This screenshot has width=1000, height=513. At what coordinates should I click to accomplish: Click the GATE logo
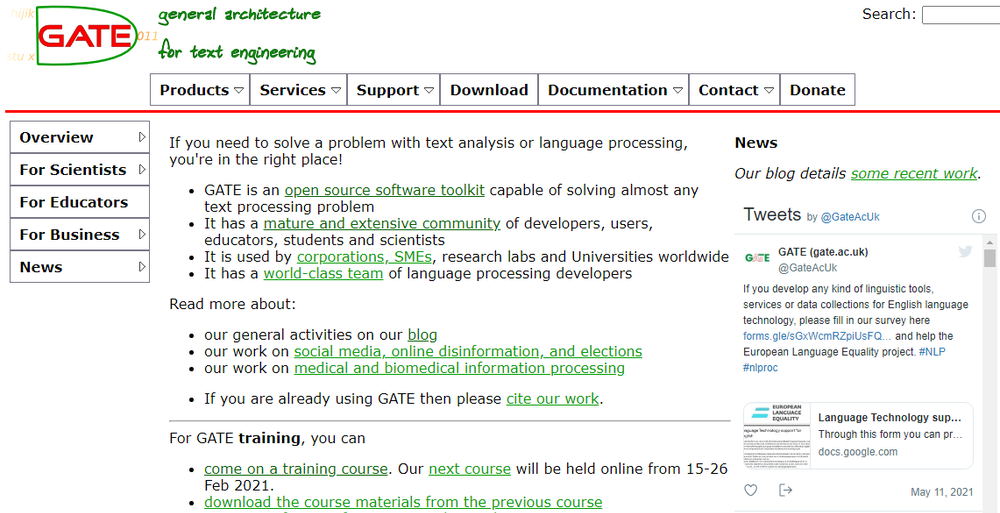coord(86,36)
